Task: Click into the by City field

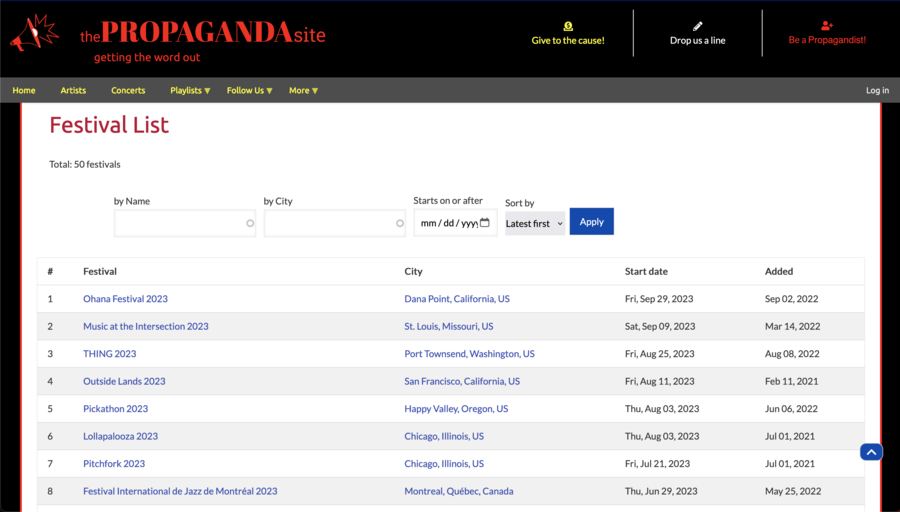Action: [330, 223]
